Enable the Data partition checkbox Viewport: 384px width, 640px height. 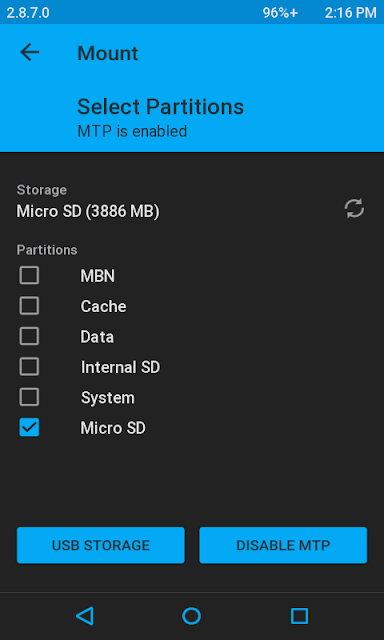(29, 336)
